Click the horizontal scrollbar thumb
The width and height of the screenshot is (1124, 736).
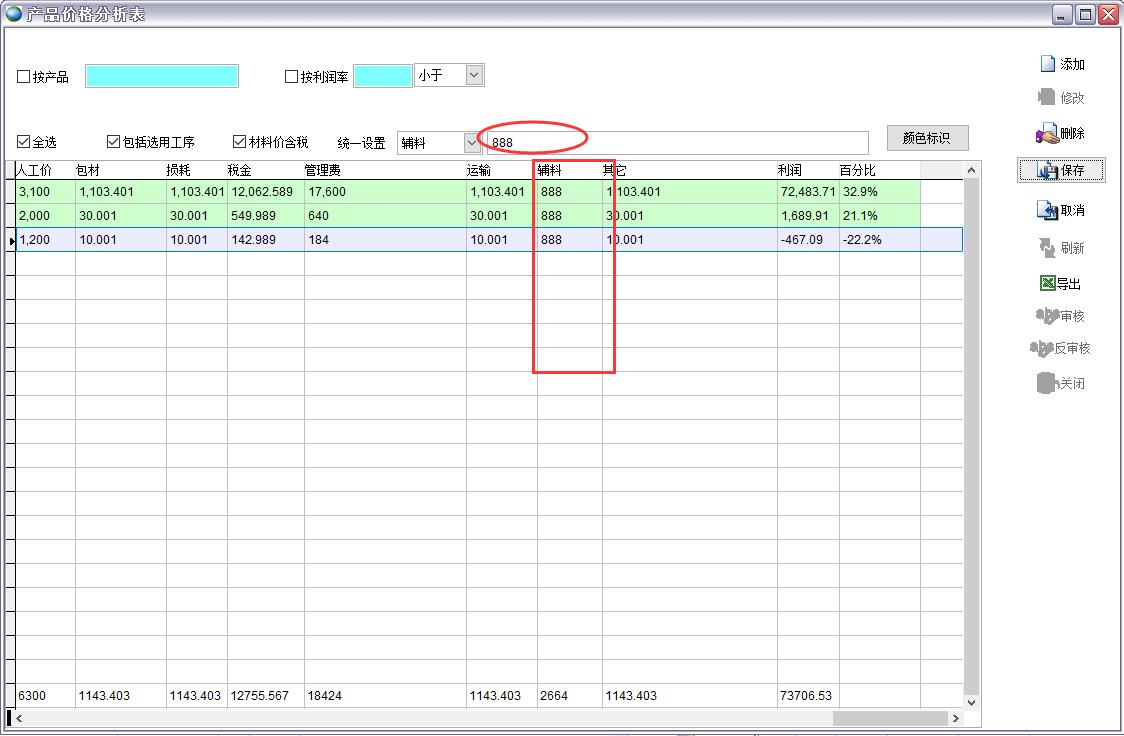[x=889, y=718]
